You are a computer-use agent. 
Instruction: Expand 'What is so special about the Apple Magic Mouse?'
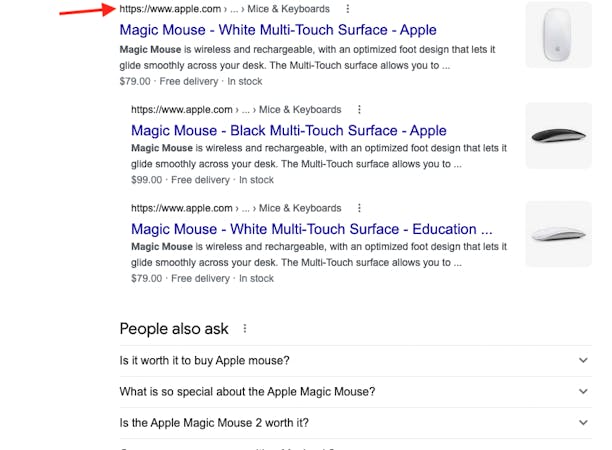356,392
